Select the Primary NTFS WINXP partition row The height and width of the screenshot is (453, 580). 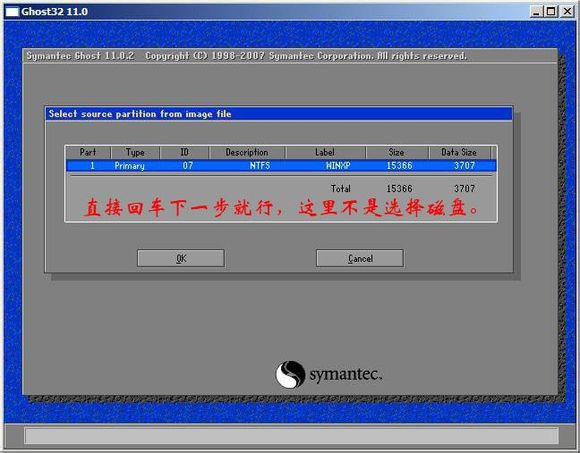(x=281, y=165)
